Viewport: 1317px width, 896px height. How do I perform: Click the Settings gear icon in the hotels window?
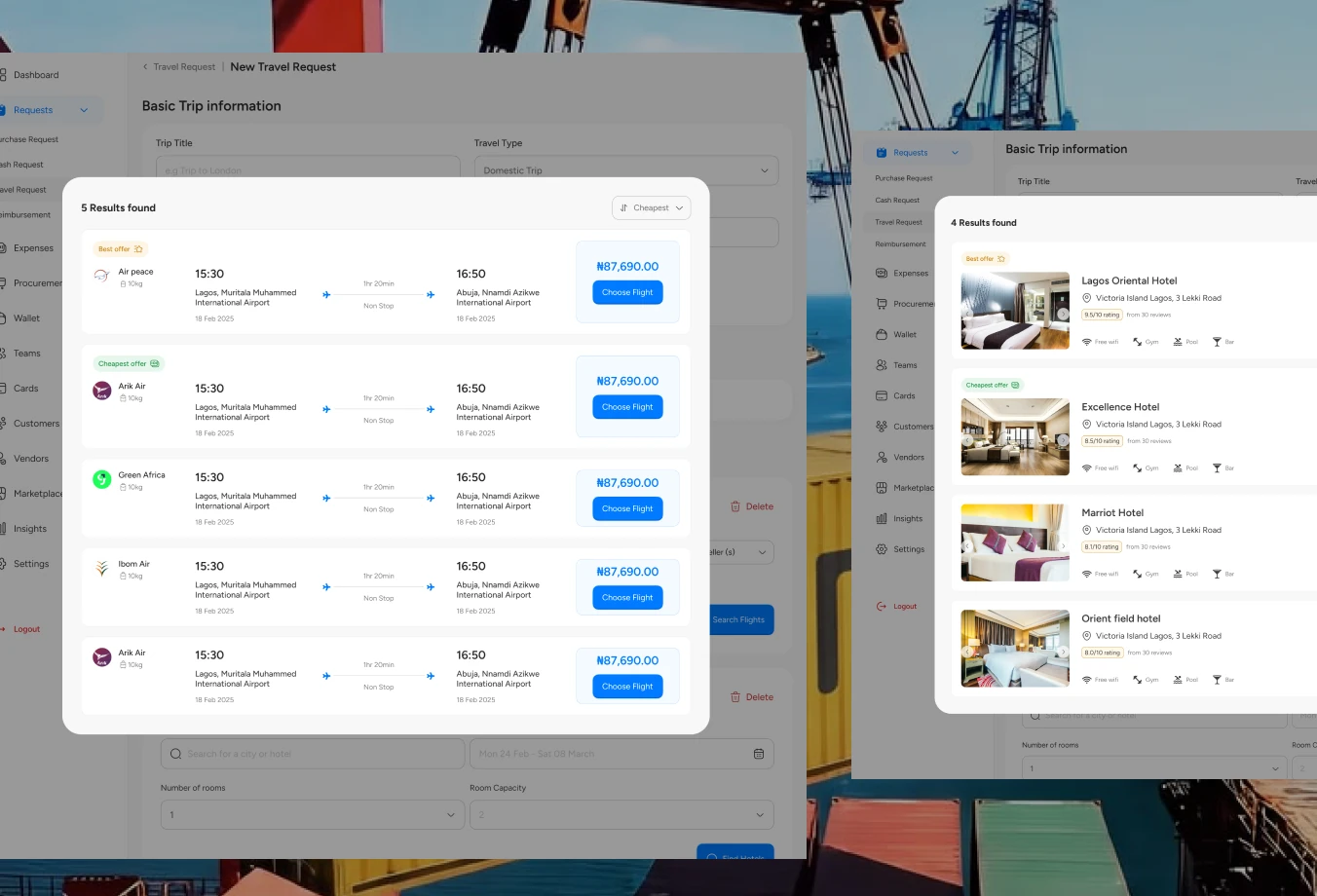pyautogui.click(x=882, y=549)
